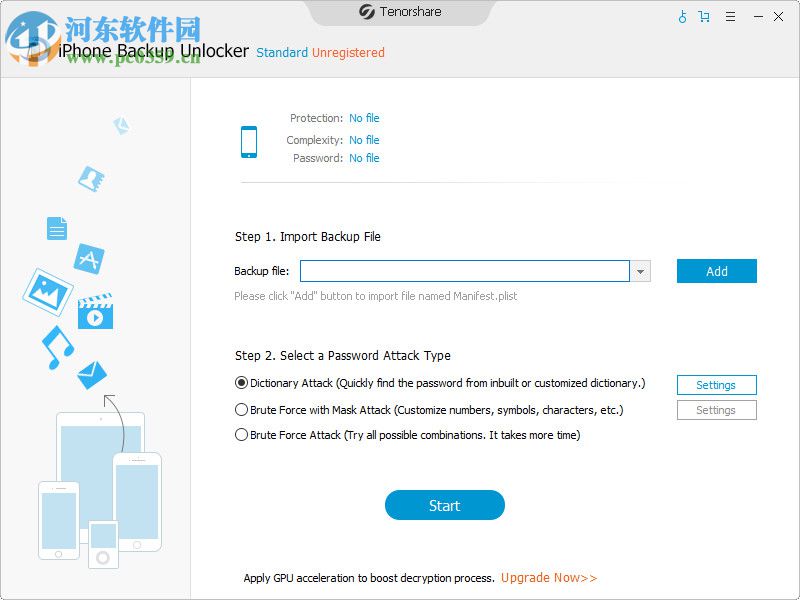Select the Dictionary Attack option
This screenshot has width=800, height=600.
pos(241,382)
